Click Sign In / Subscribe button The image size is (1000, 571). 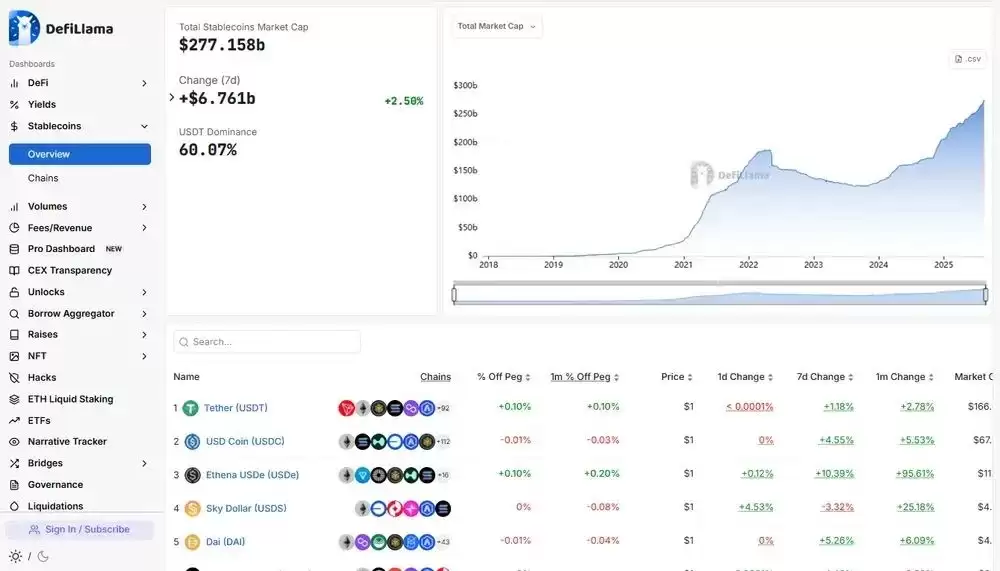[x=80, y=529]
